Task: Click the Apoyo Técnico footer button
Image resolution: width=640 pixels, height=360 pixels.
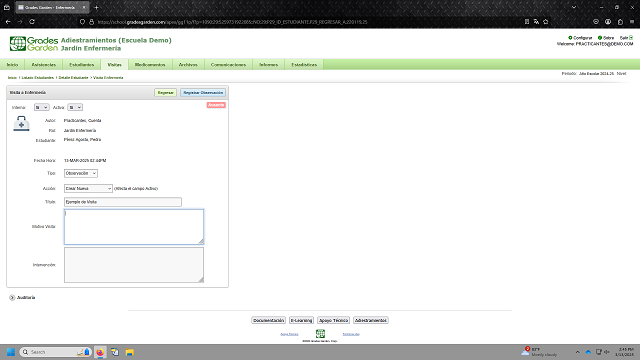Action: [x=333, y=320]
